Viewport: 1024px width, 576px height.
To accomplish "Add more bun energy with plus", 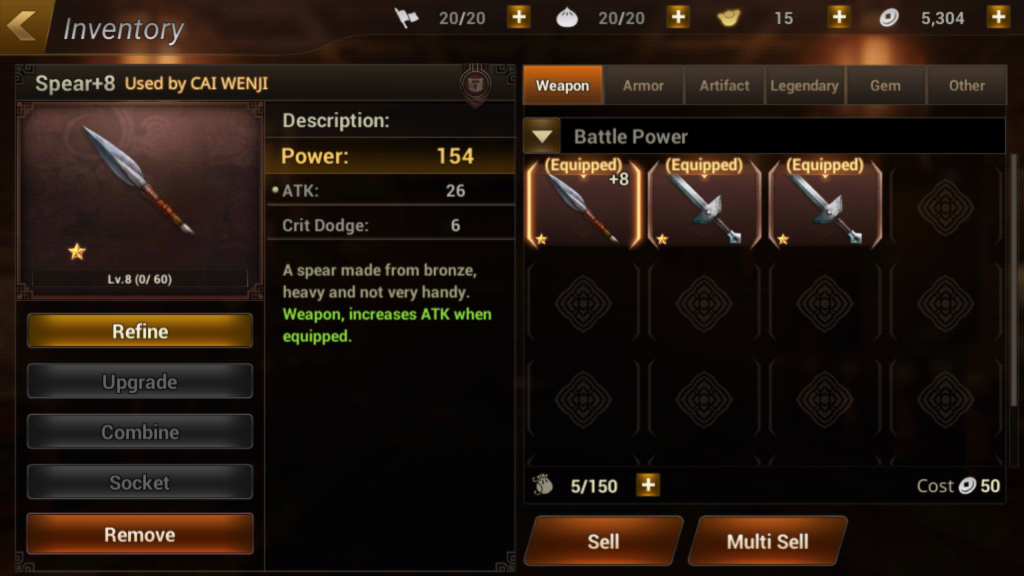I will click(x=679, y=17).
